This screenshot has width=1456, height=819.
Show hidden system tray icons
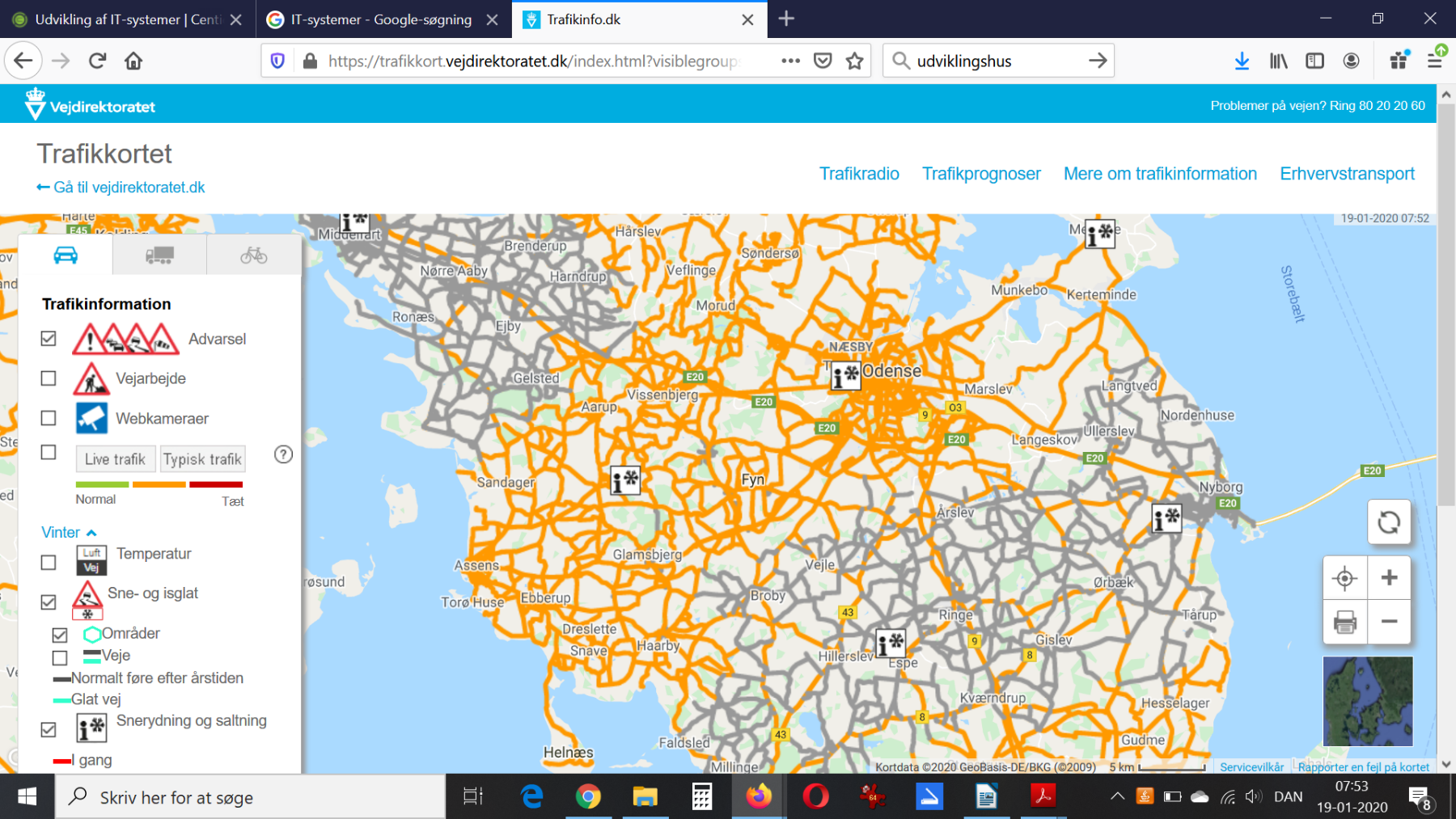(1117, 797)
